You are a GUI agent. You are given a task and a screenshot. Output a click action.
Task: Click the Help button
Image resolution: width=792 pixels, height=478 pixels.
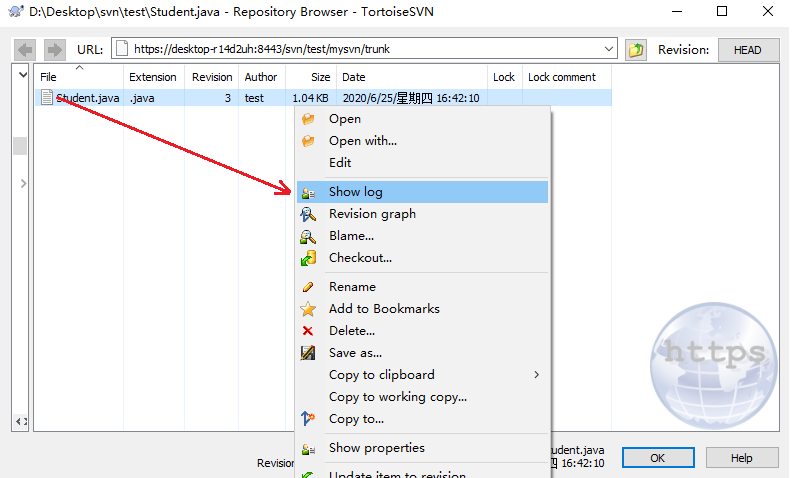(741, 458)
